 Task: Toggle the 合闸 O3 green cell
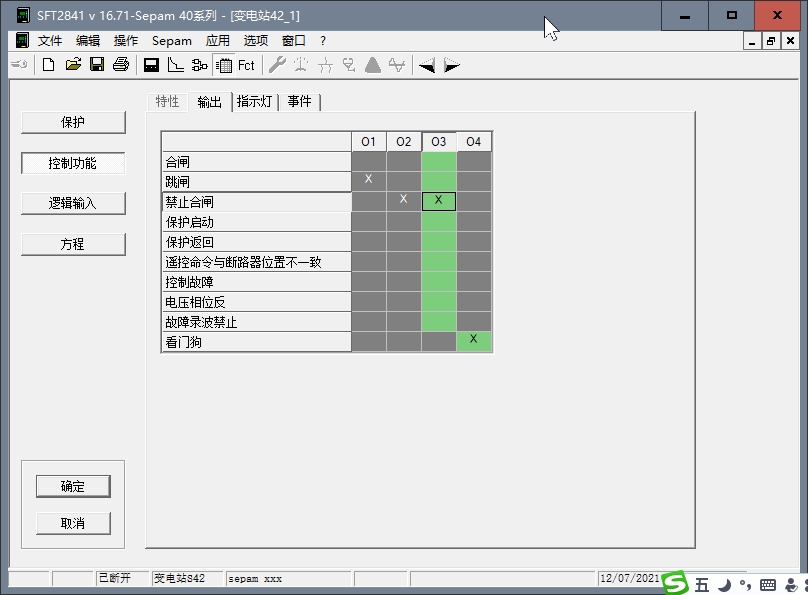[439, 161]
